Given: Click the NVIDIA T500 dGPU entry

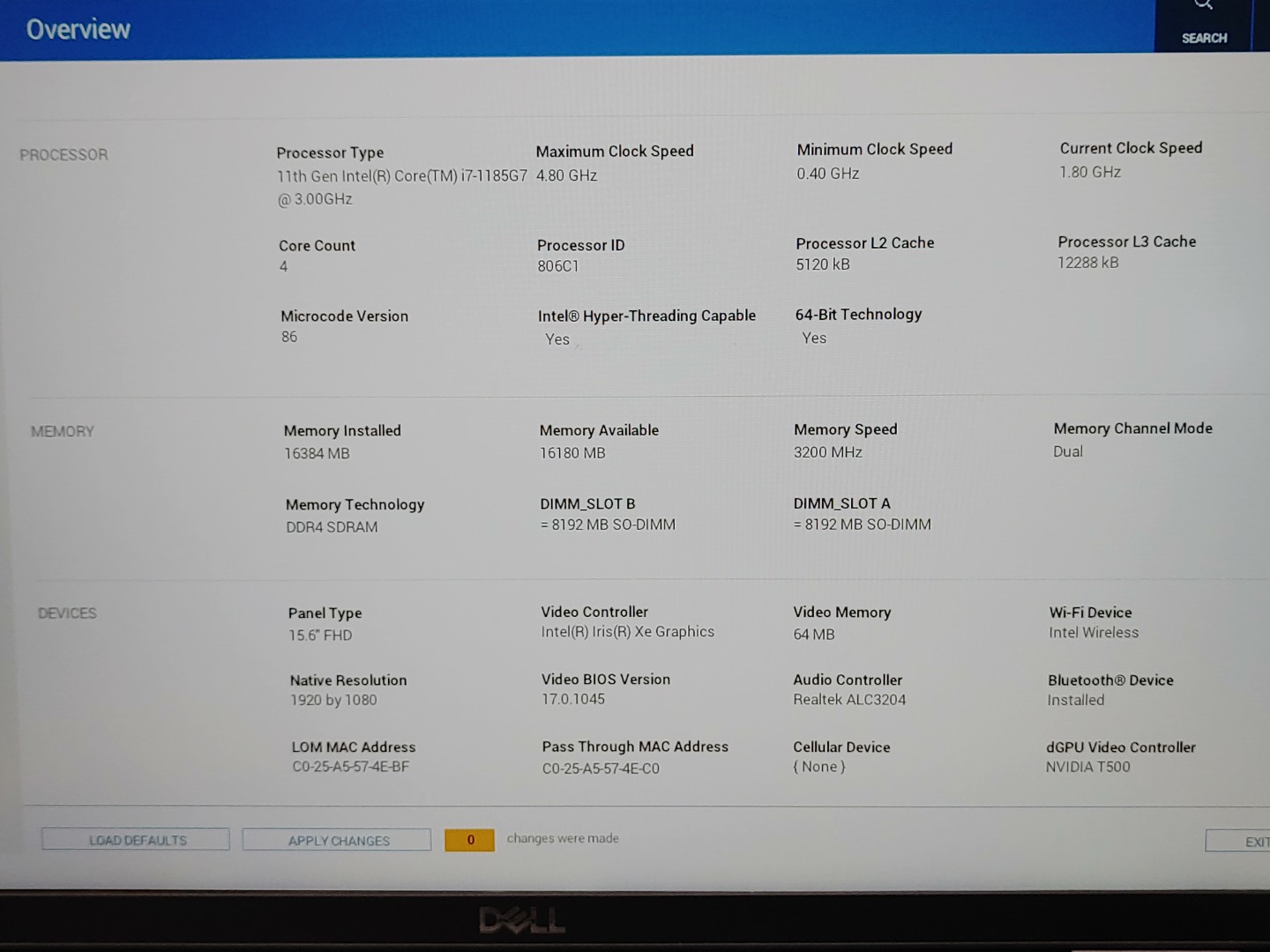Looking at the screenshot, I should point(1087,767).
